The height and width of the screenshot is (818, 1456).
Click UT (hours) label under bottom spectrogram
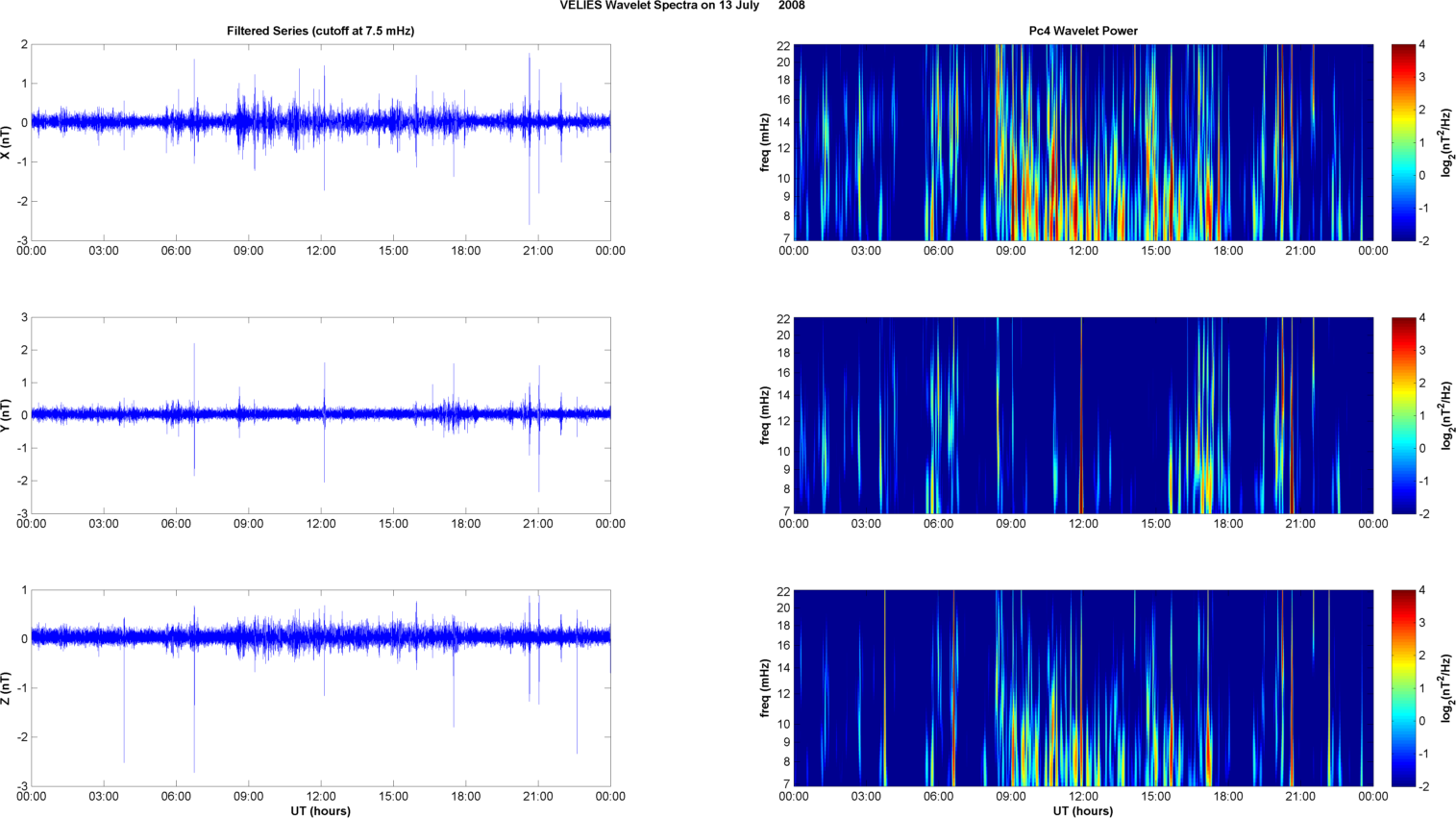click(1082, 811)
